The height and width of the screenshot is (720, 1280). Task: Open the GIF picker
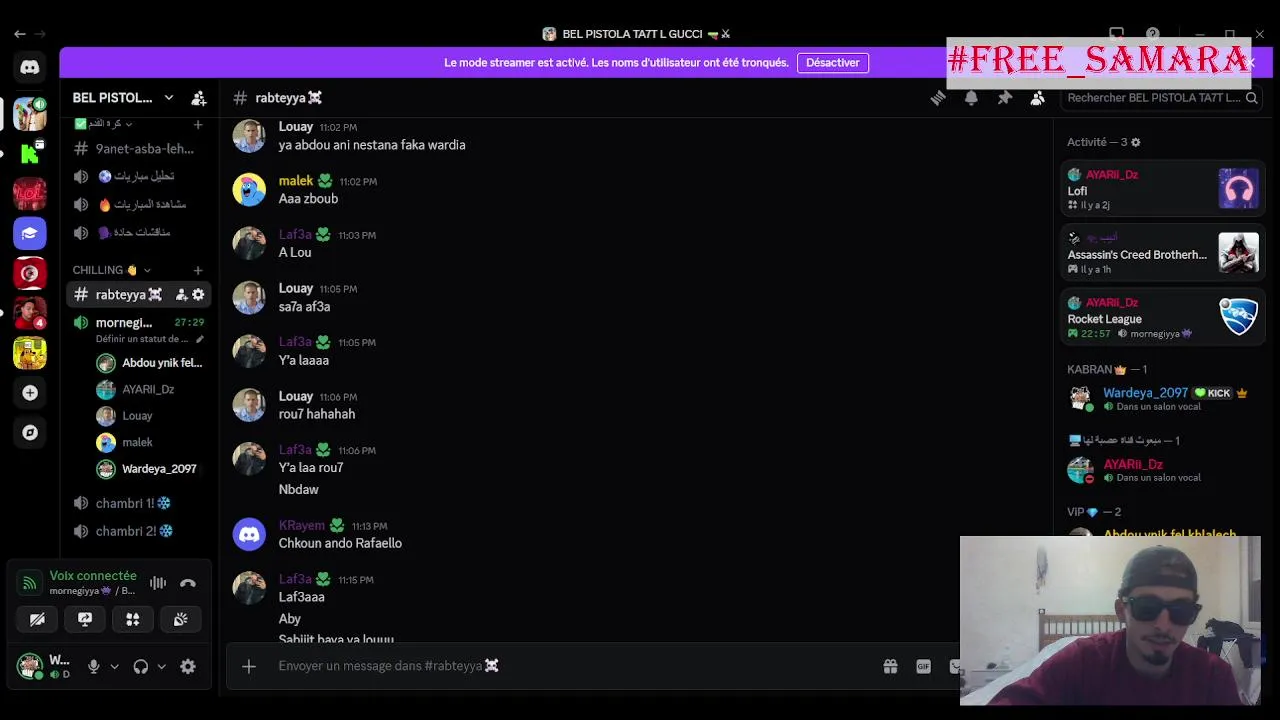(x=923, y=666)
